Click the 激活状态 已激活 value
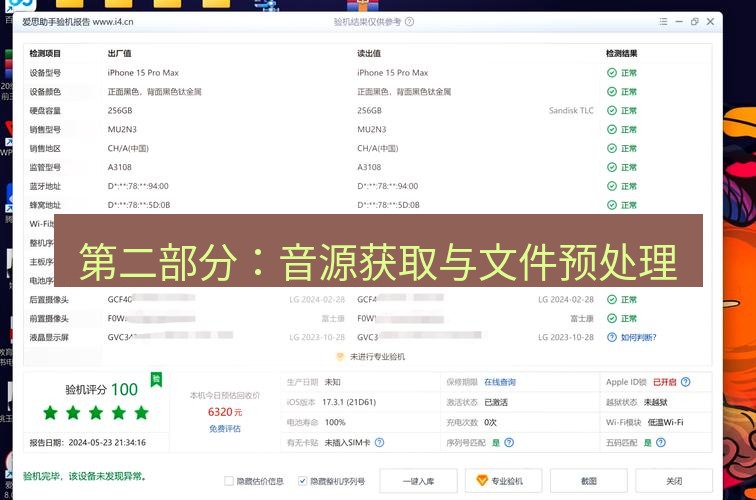756x500 pixels. click(x=496, y=402)
